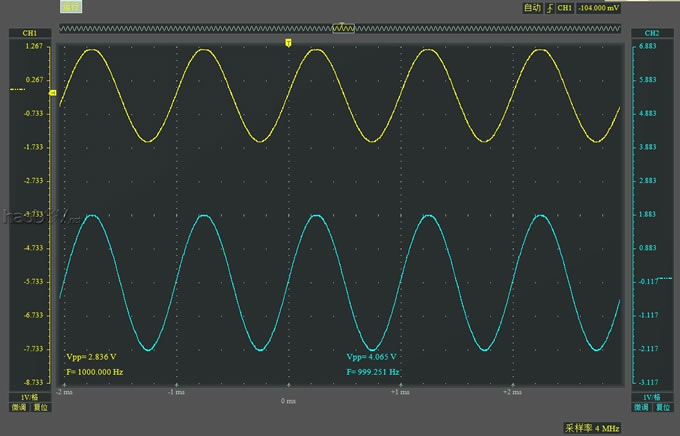Screen dimensions: 680x436
Task: Click the highlighted yellow box at top left
Action: click(72, 7)
